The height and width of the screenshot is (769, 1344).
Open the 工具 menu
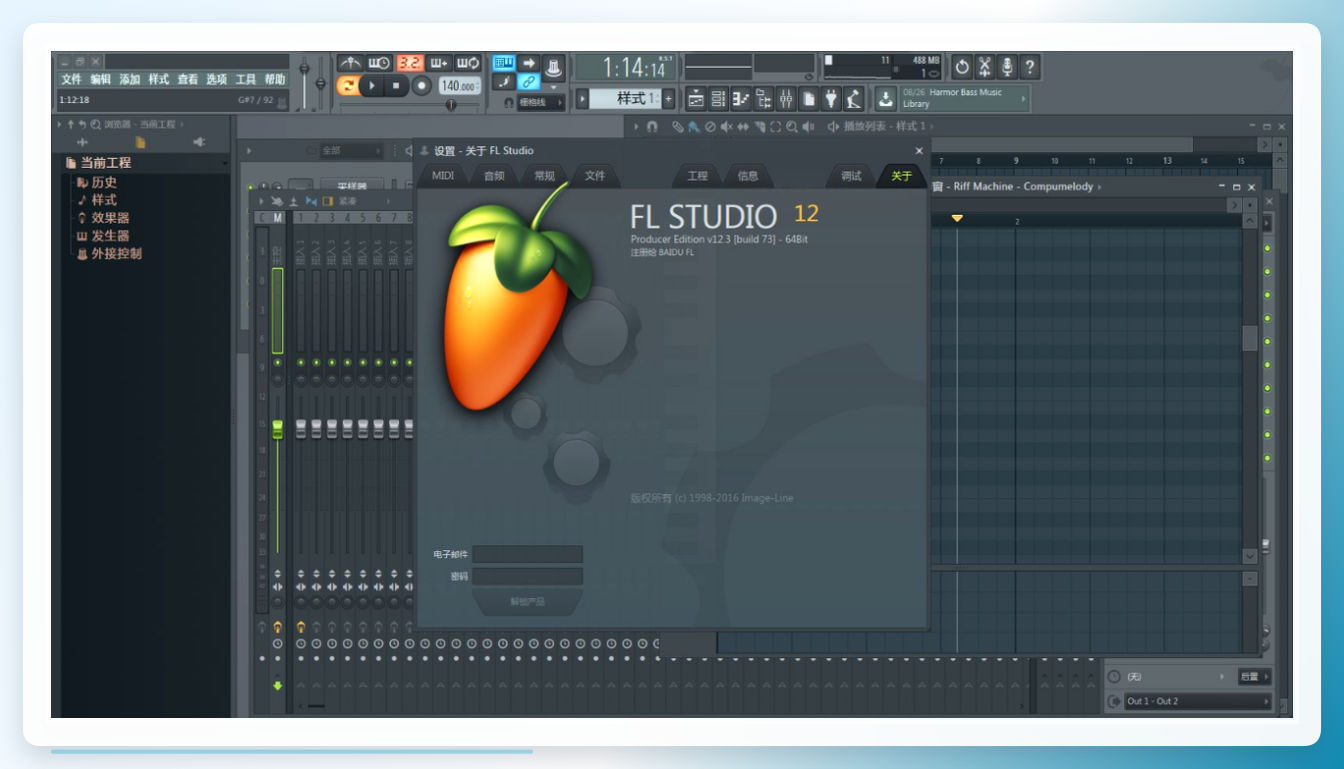[x=246, y=79]
